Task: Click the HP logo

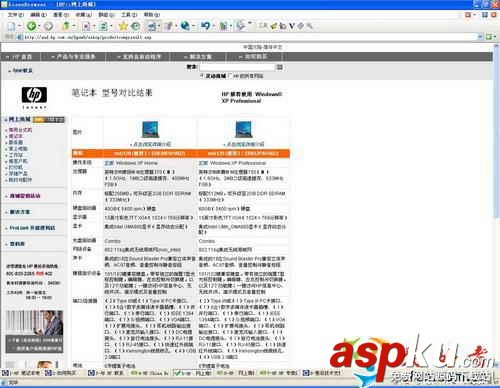Action: pyautogui.click(x=34, y=95)
